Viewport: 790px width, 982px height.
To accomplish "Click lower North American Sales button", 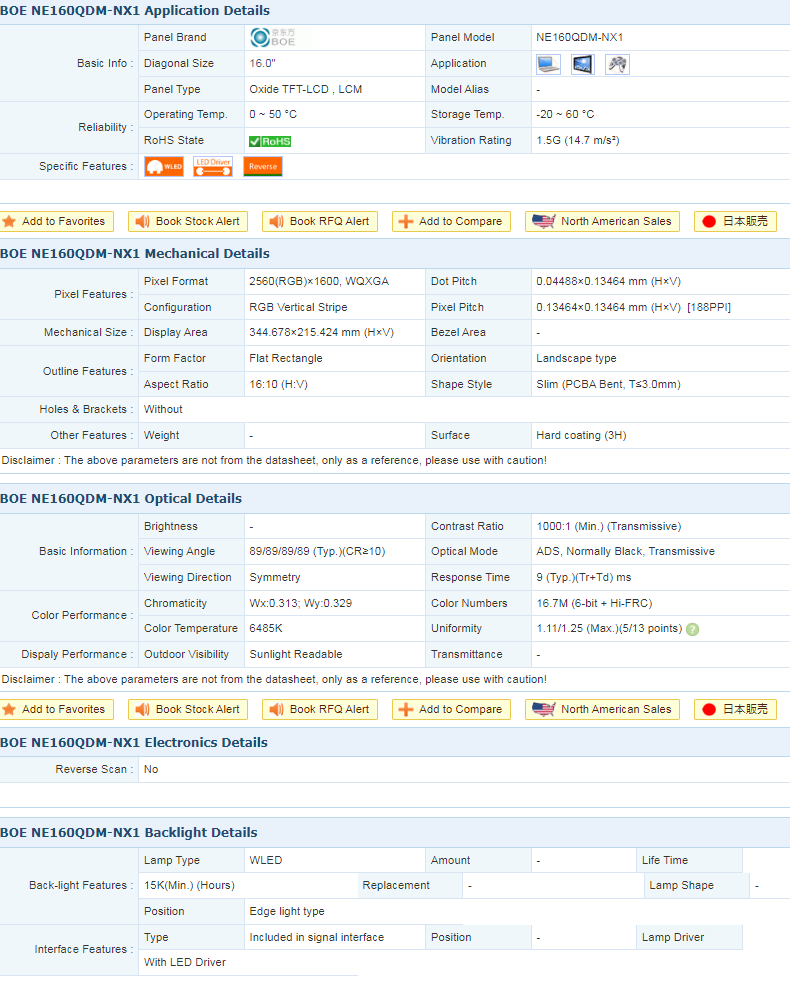I will tap(602, 709).
